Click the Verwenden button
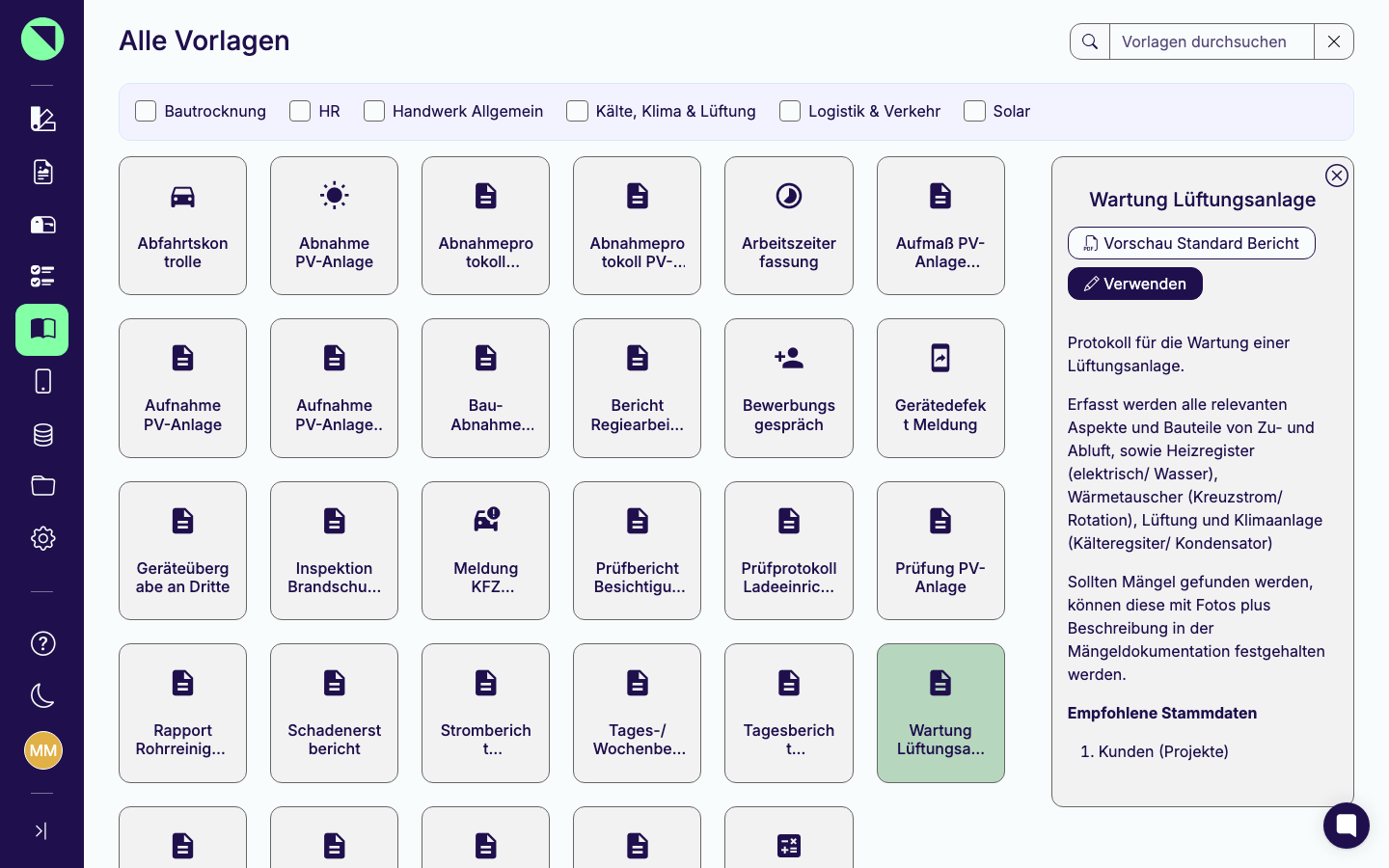 point(1134,284)
